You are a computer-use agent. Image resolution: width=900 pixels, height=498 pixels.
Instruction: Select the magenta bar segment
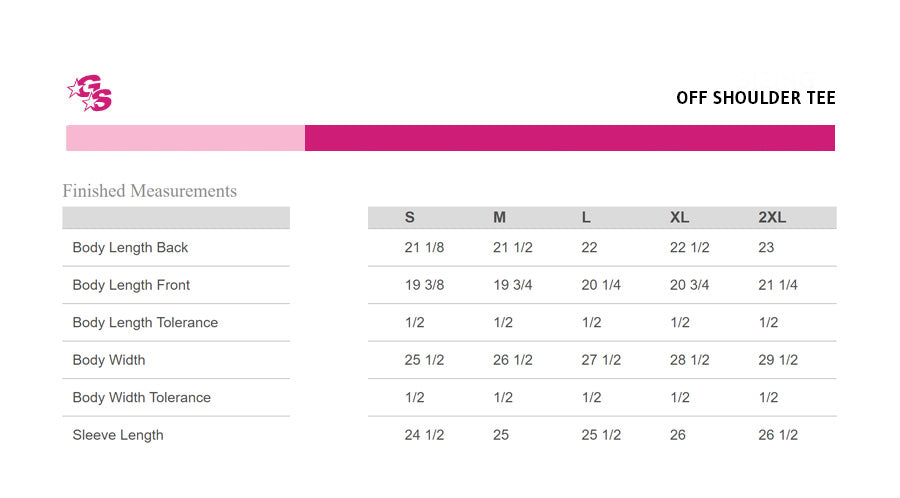[570, 138]
